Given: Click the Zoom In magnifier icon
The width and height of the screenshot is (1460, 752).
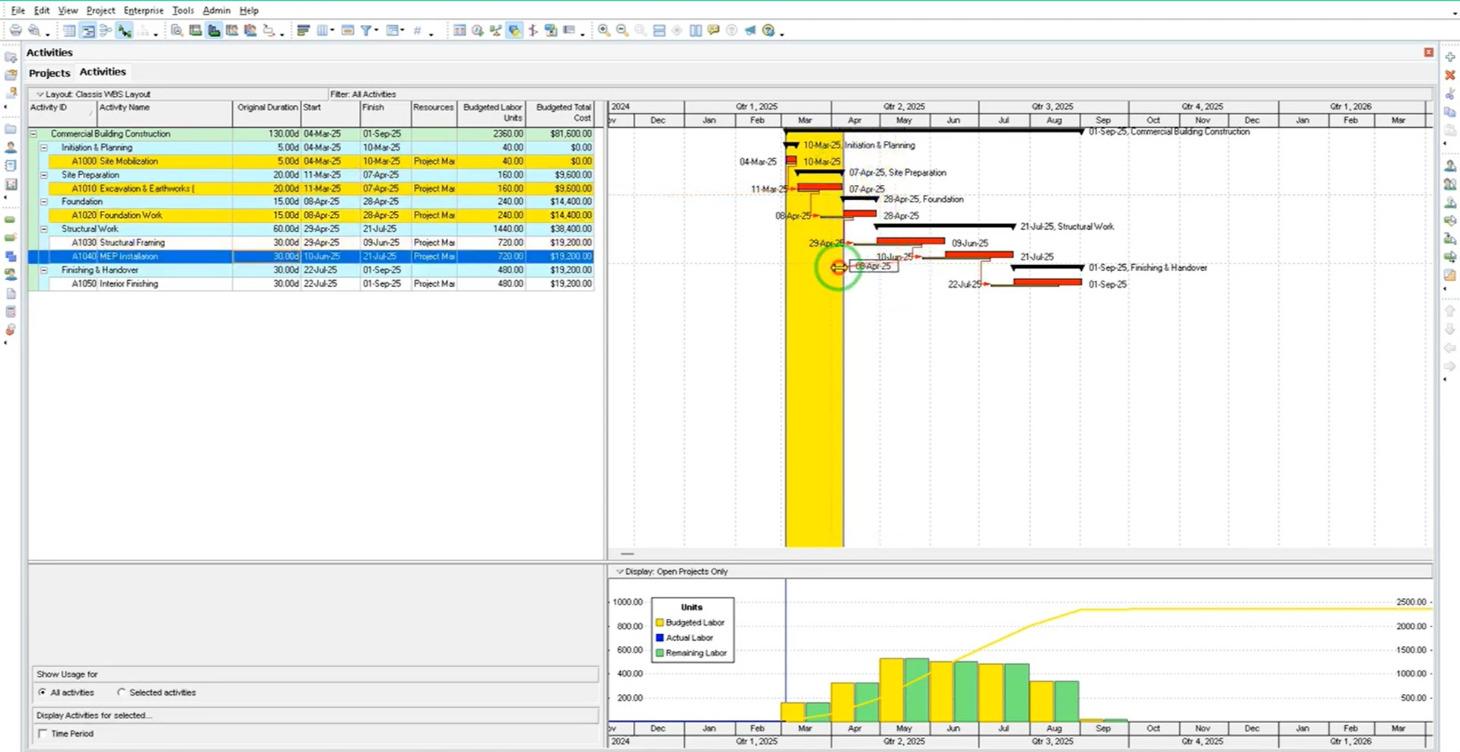Looking at the screenshot, I should [603, 31].
